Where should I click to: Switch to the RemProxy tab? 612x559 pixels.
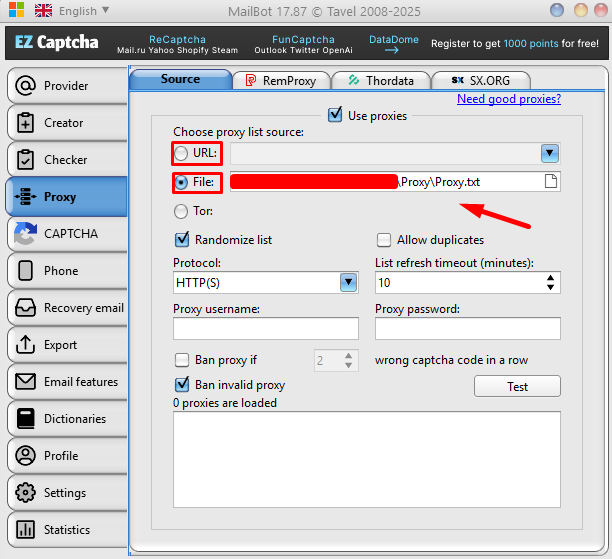(281, 80)
